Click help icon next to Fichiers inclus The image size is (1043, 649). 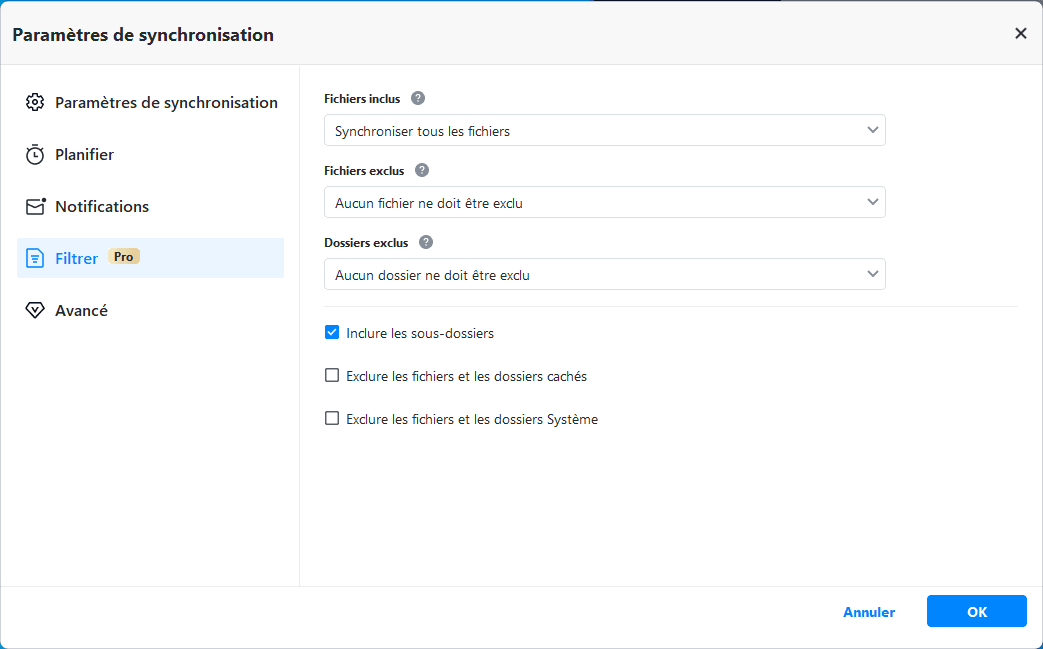[418, 99]
